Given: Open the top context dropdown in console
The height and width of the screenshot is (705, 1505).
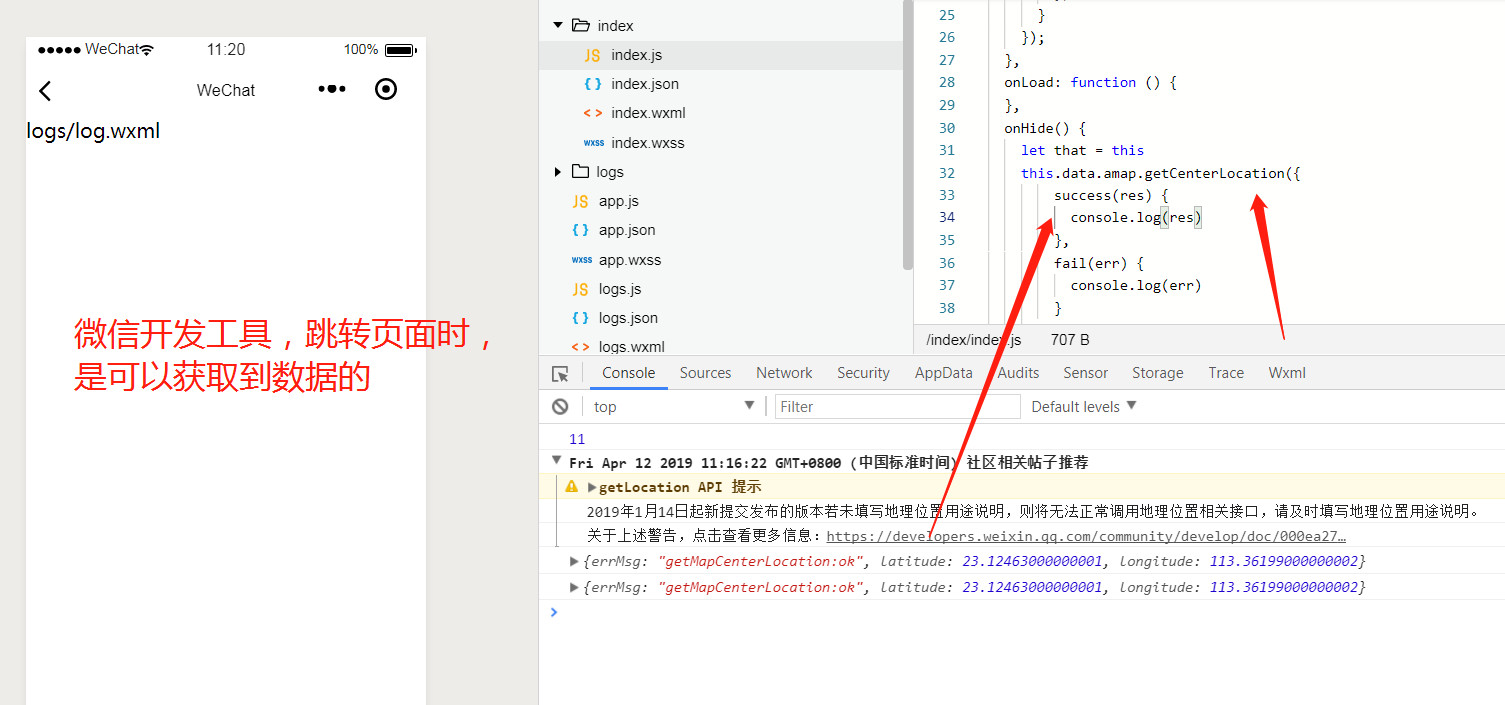Looking at the screenshot, I should [x=673, y=406].
